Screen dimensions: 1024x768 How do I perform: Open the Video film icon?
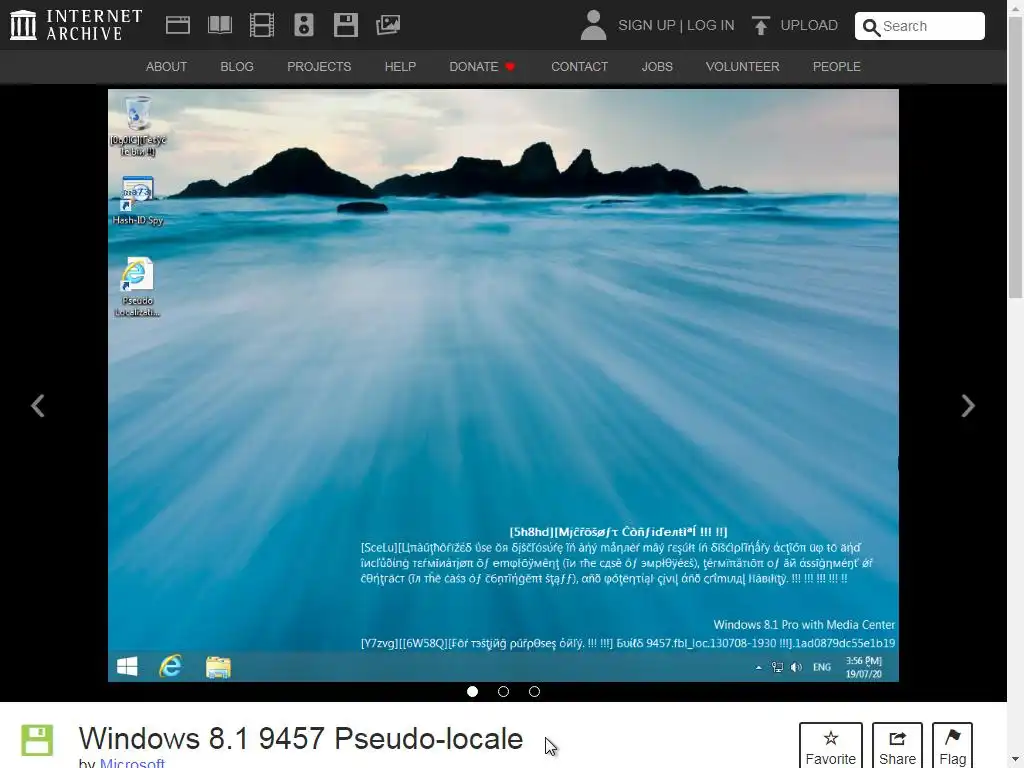click(x=262, y=25)
